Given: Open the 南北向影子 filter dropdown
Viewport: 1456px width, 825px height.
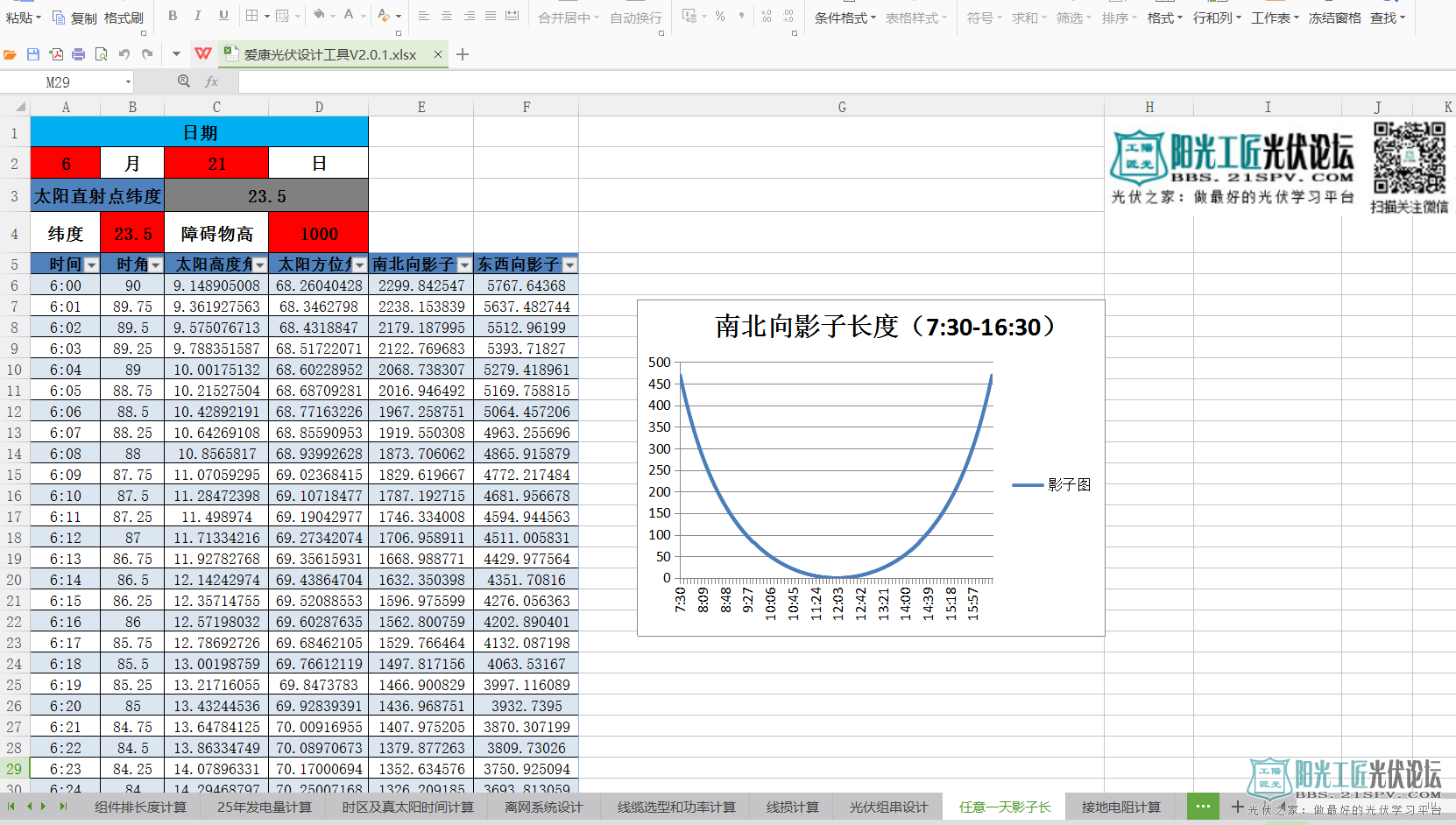Looking at the screenshot, I should point(465,264).
